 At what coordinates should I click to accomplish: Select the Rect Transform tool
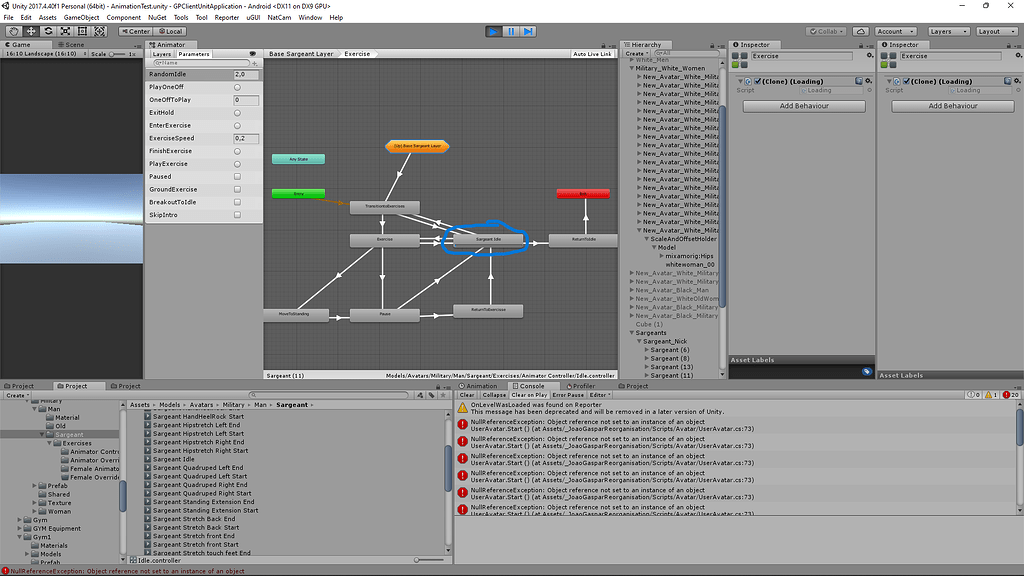(84, 31)
